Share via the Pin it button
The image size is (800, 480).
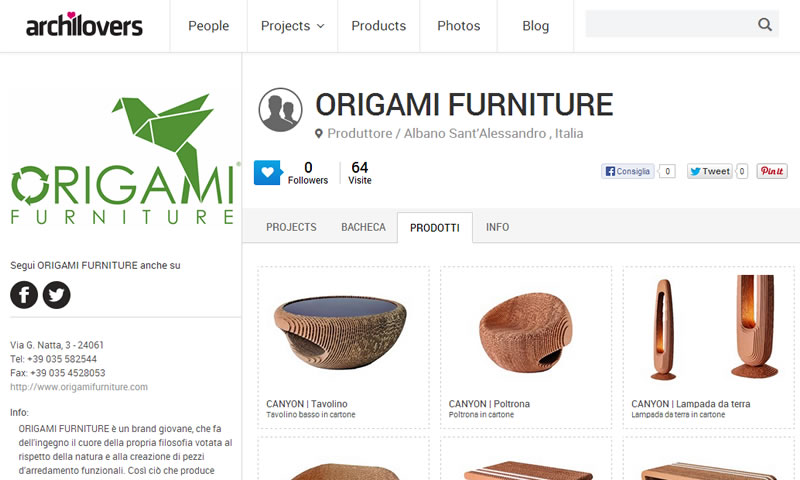pyautogui.click(x=772, y=171)
